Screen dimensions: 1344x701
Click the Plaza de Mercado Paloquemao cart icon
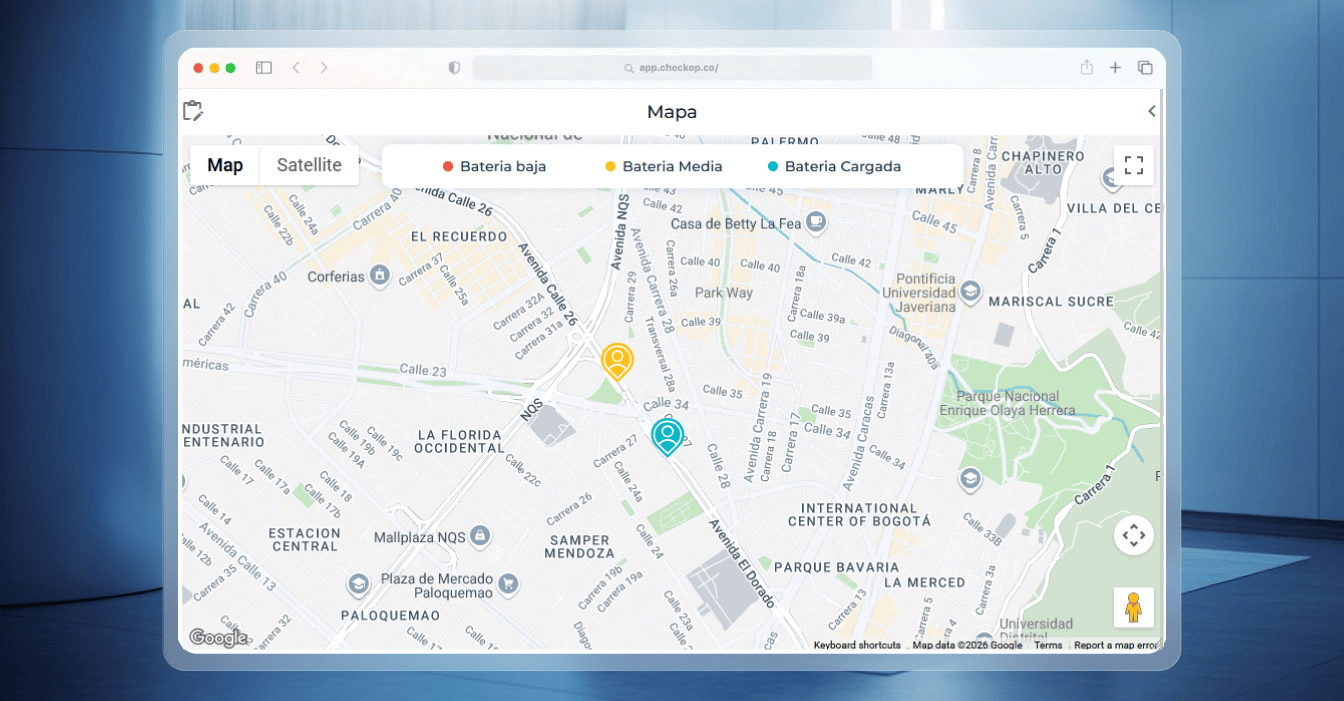click(x=508, y=583)
